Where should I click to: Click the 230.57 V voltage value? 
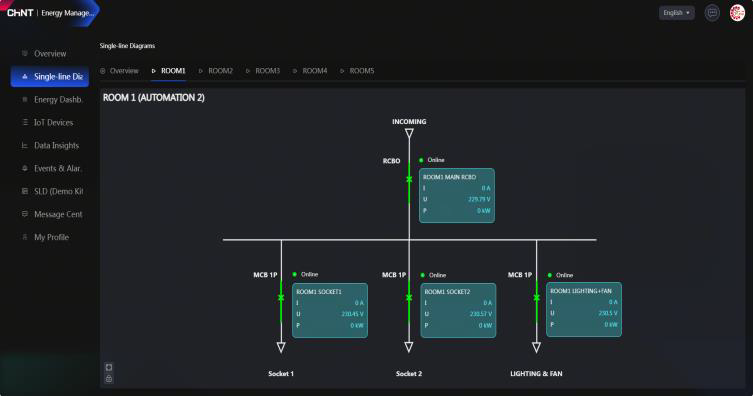(x=481, y=314)
